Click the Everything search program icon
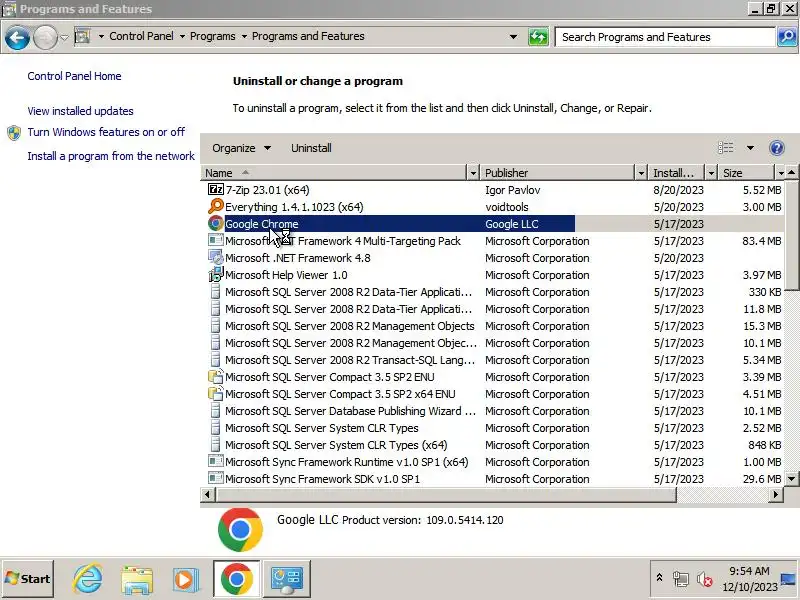800x600 pixels. coord(216,207)
